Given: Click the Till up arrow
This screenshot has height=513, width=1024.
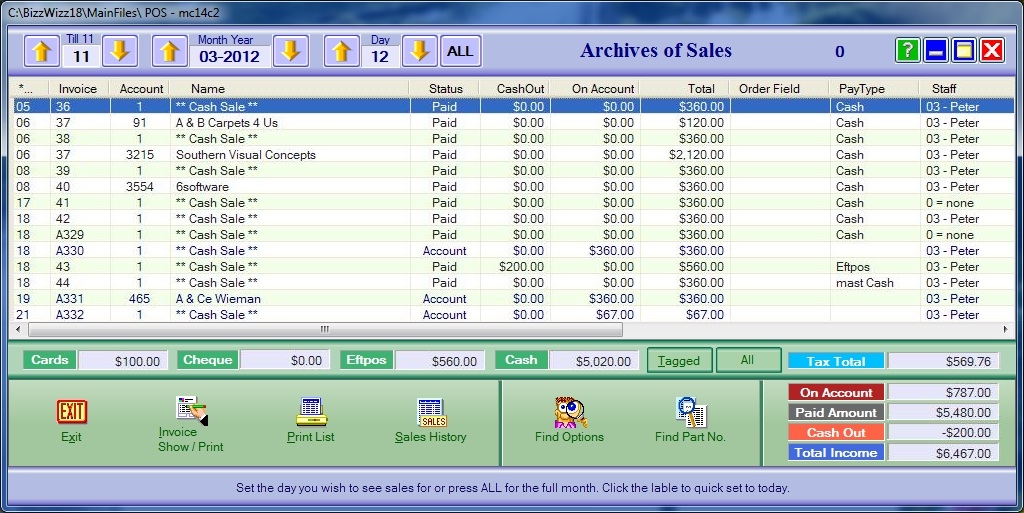Looking at the screenshot, I should coord(42,51).
